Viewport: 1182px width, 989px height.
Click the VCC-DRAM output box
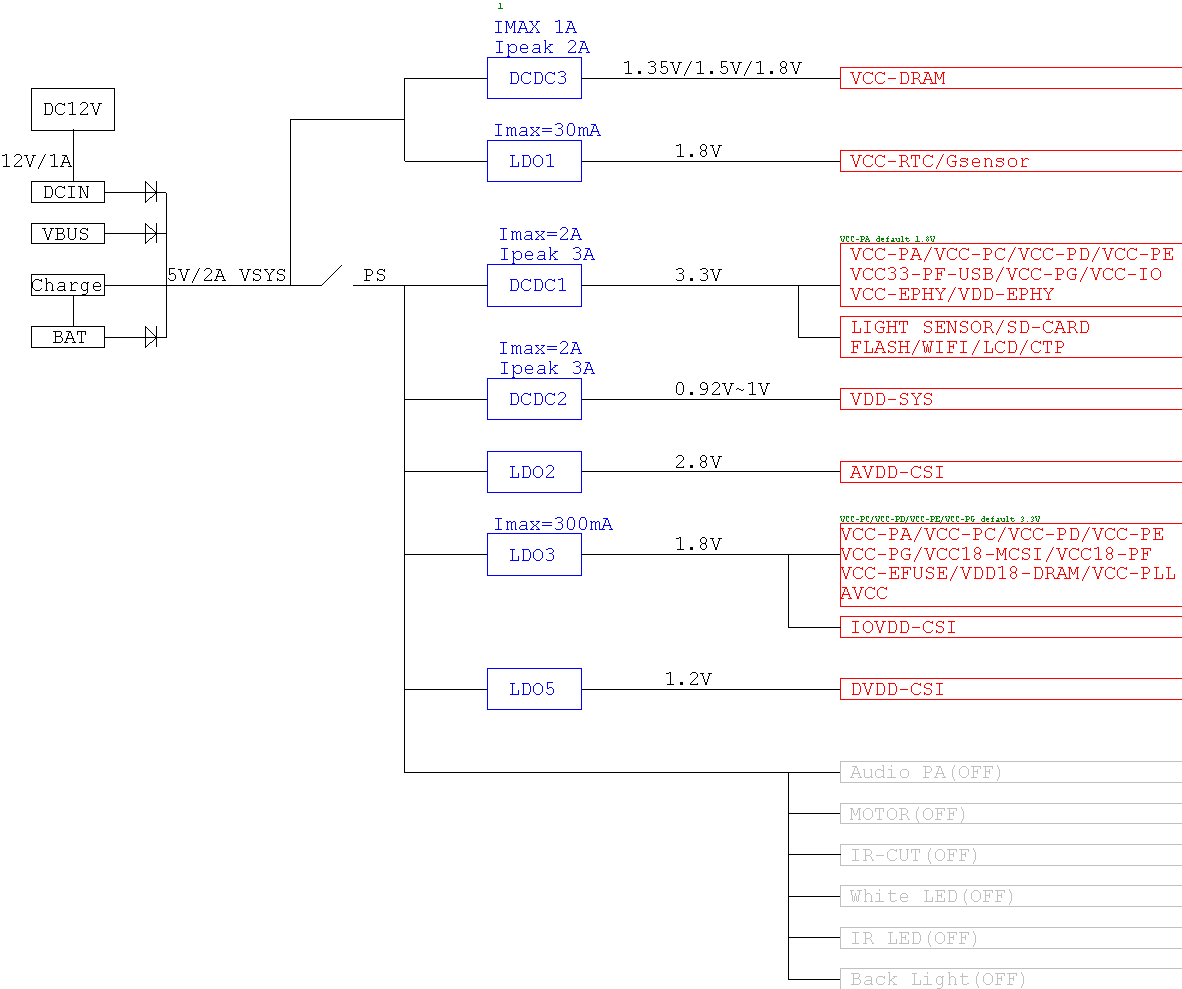click(1010, 78)
